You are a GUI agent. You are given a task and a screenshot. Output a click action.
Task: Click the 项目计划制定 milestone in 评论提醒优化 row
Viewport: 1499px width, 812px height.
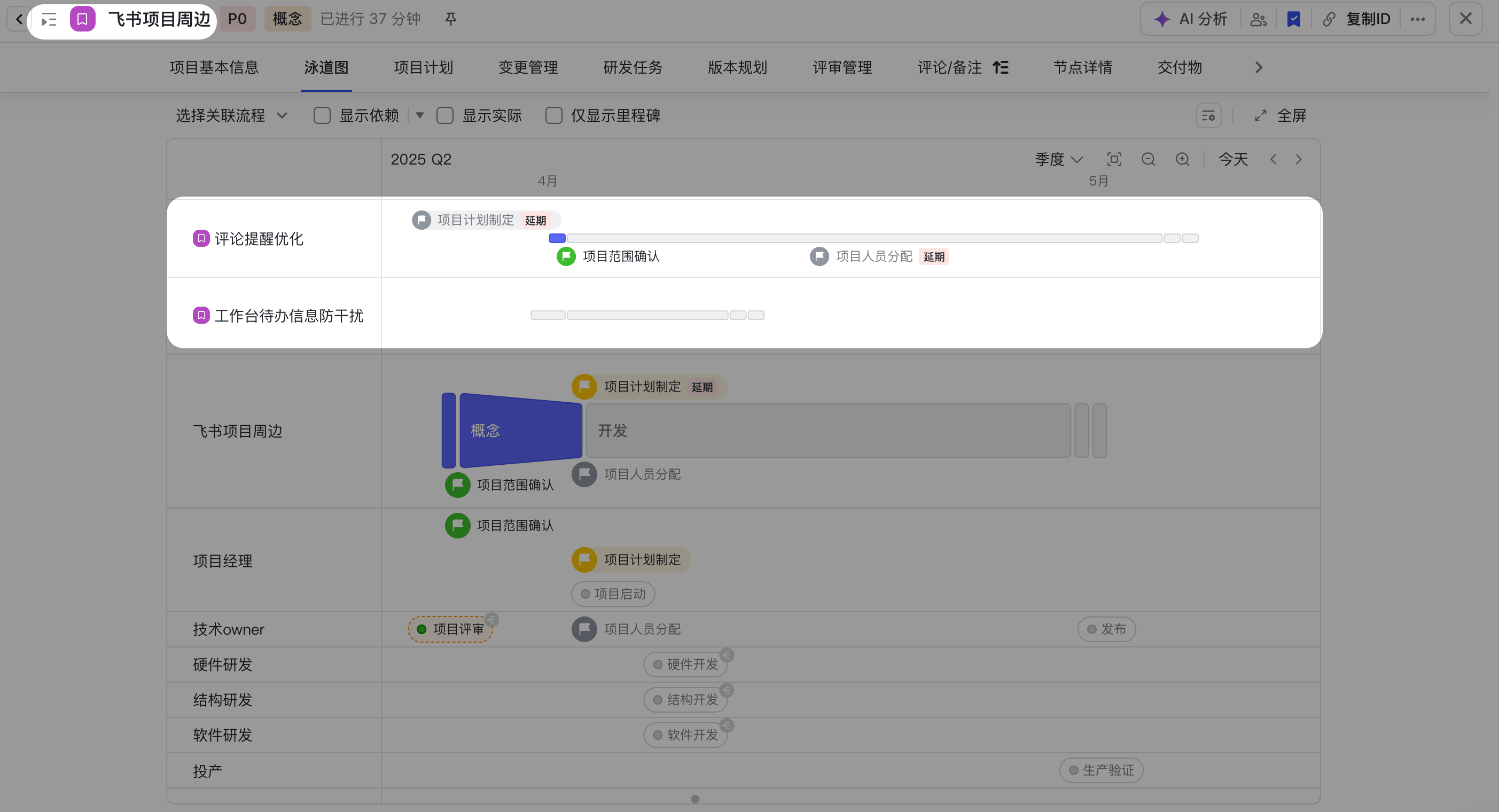(x=486, y=220)
